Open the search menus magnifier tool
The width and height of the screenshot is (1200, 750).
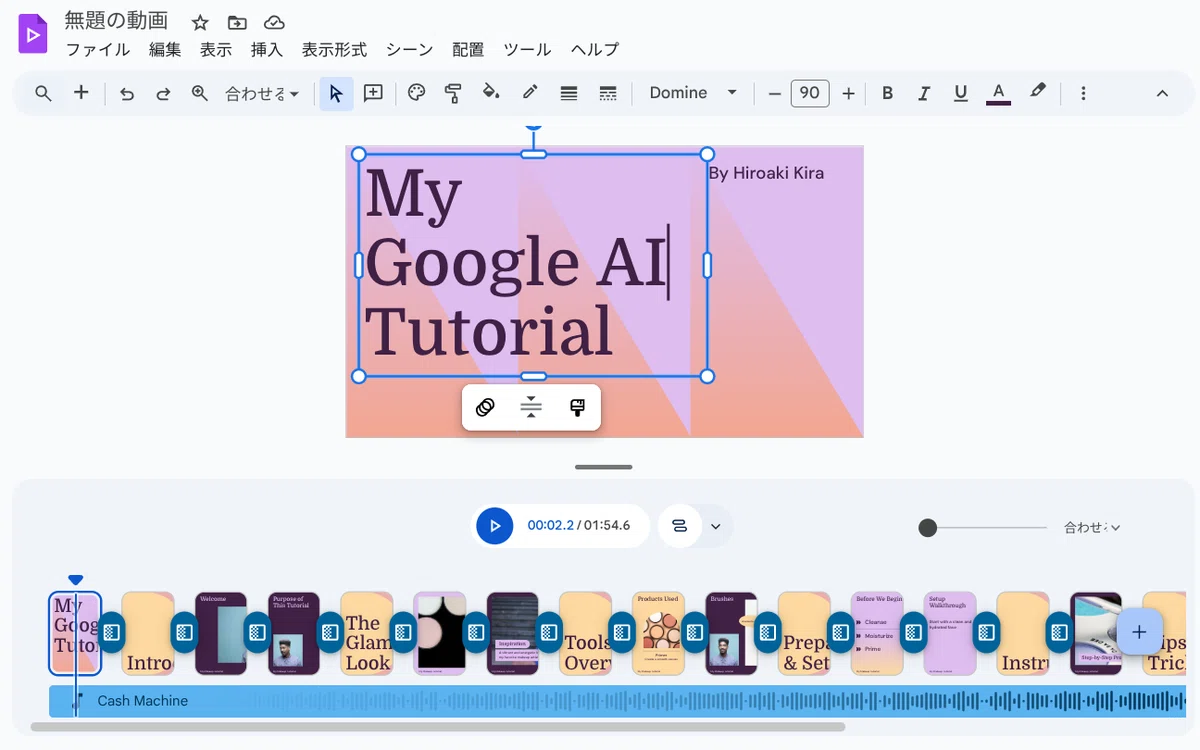pyautogui.click(x=43, y=93)
